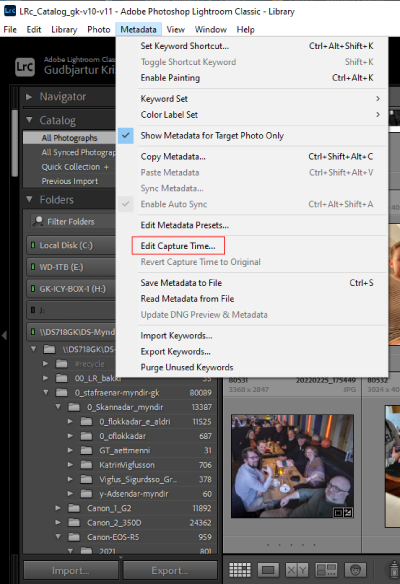Click the group dinner thumbnail badge icons

[343, 512]
